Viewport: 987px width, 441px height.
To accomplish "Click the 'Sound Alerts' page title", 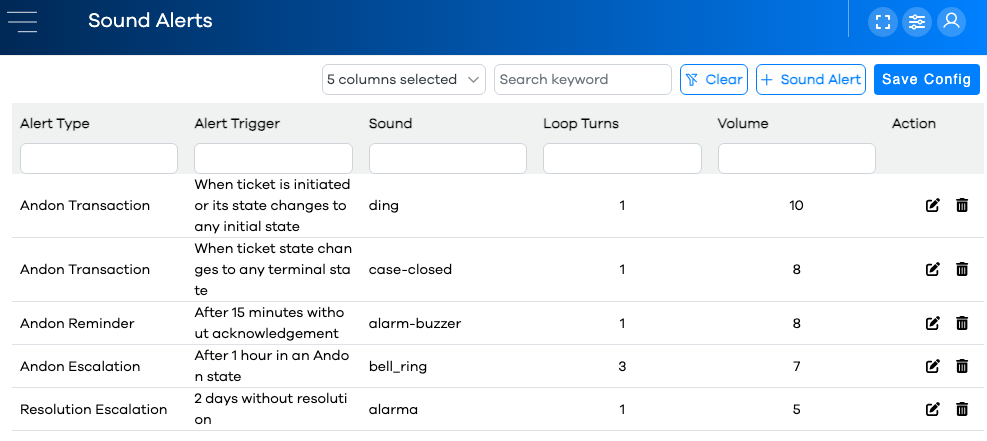I will 150,21.
